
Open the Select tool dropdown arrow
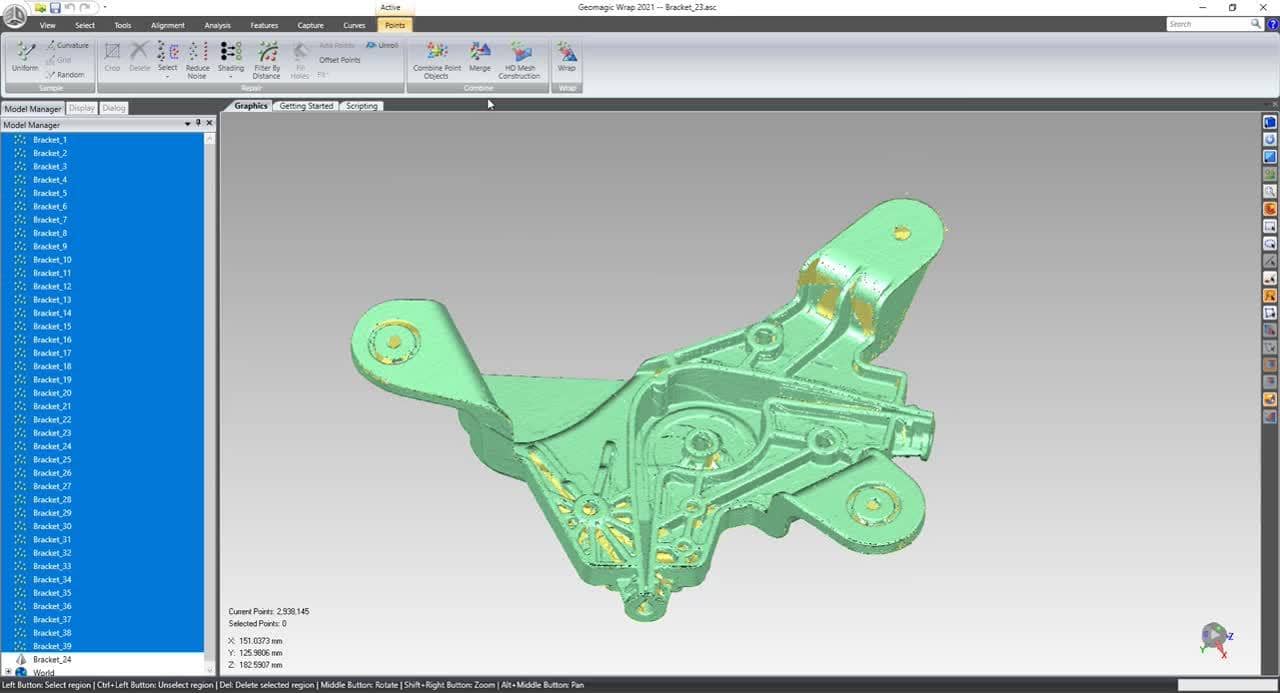tap(167, 77)
